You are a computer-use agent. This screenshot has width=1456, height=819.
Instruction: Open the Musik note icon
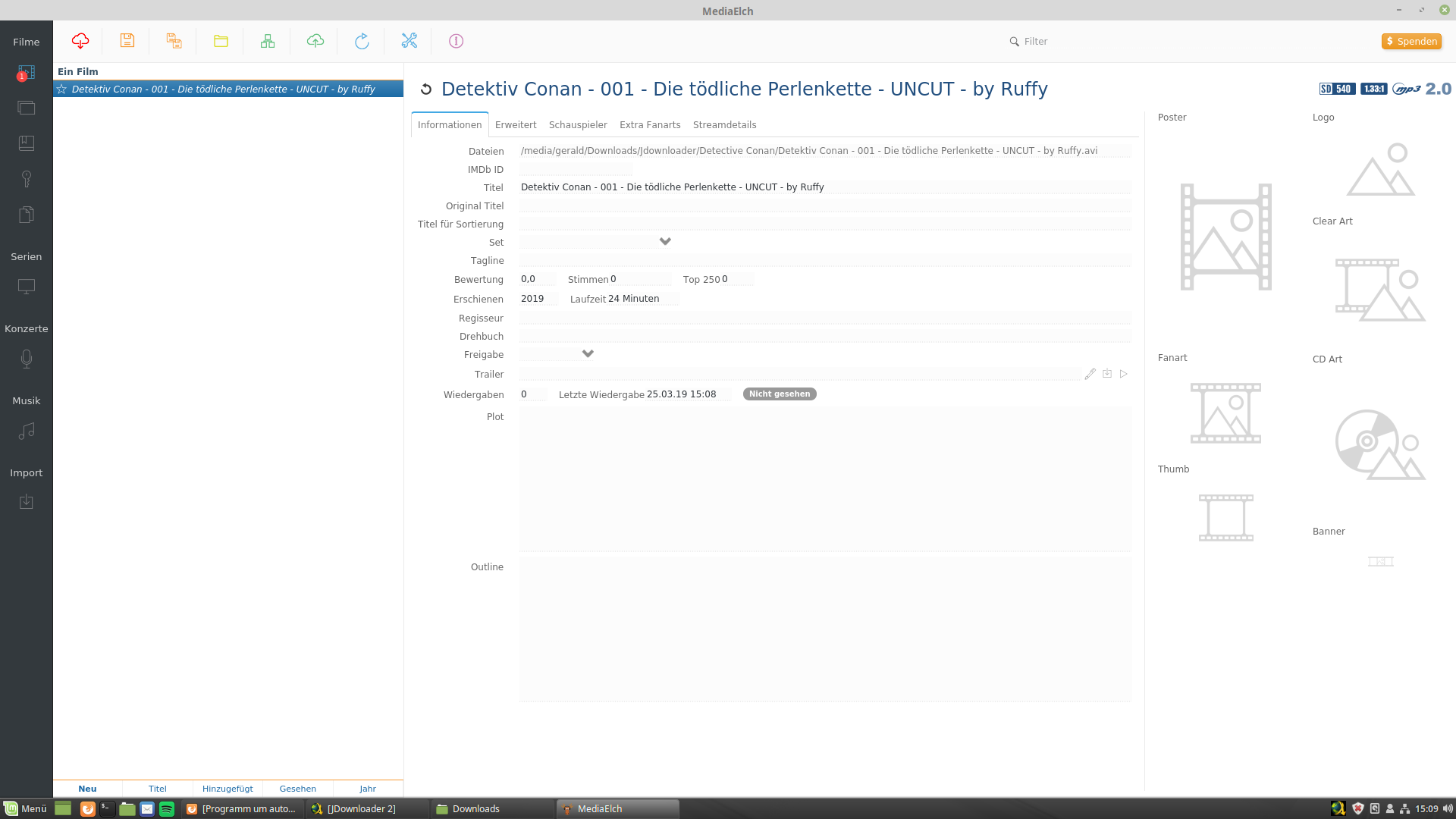[x=27, y=431]
